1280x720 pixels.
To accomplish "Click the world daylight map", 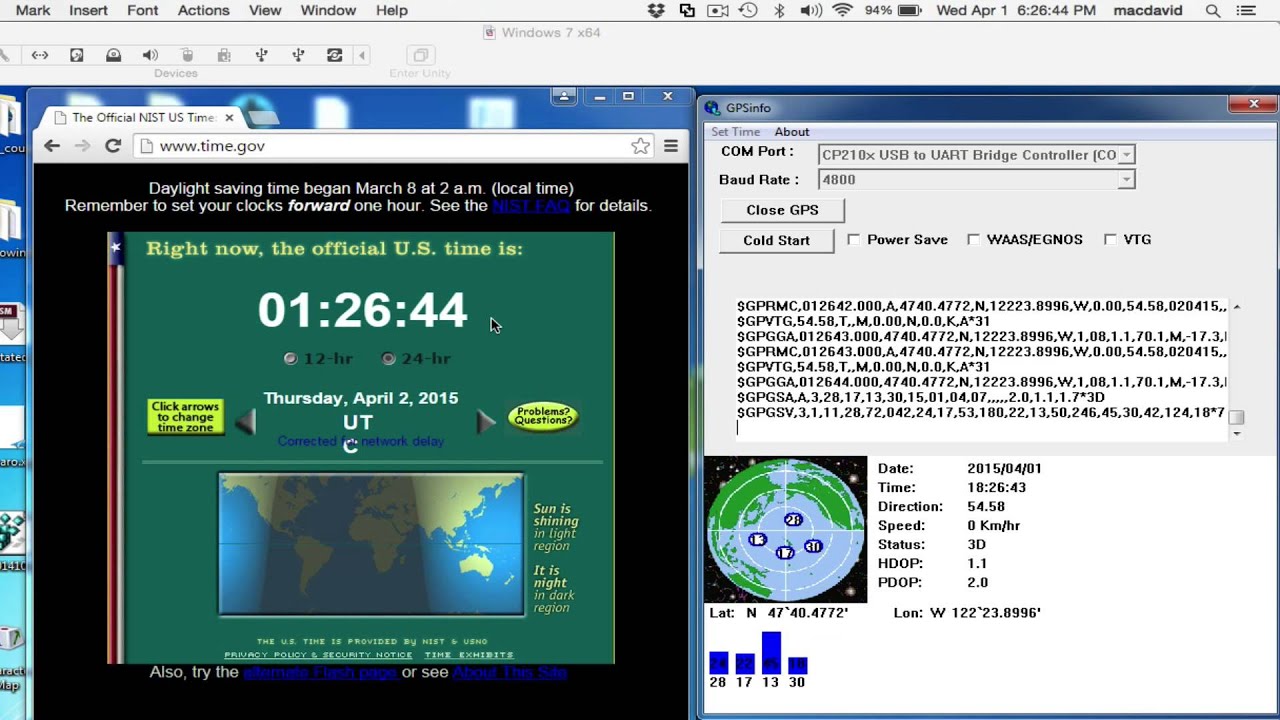I will coord(371,544).
